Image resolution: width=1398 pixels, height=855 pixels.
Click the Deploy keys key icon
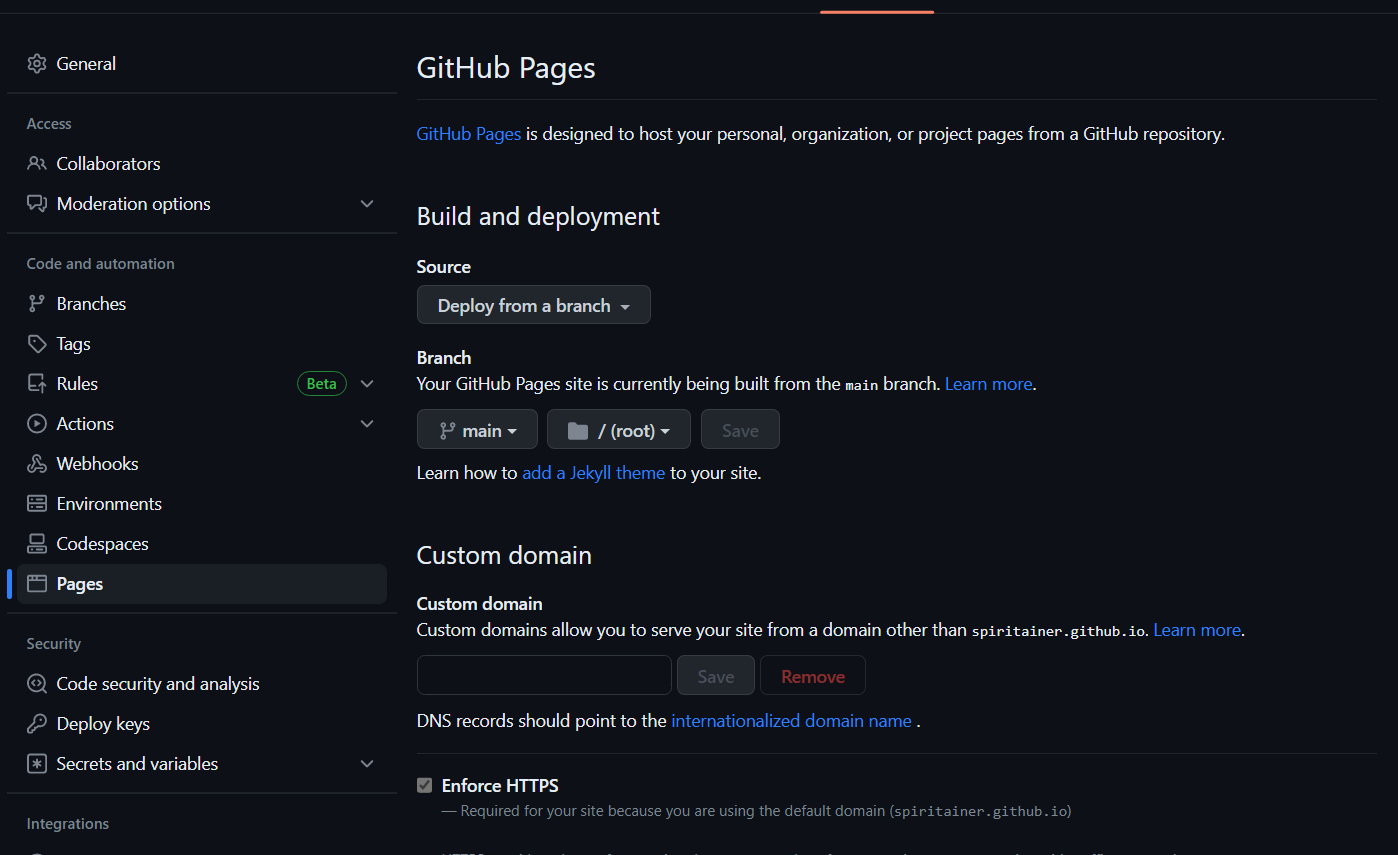[x=37, y=724]
